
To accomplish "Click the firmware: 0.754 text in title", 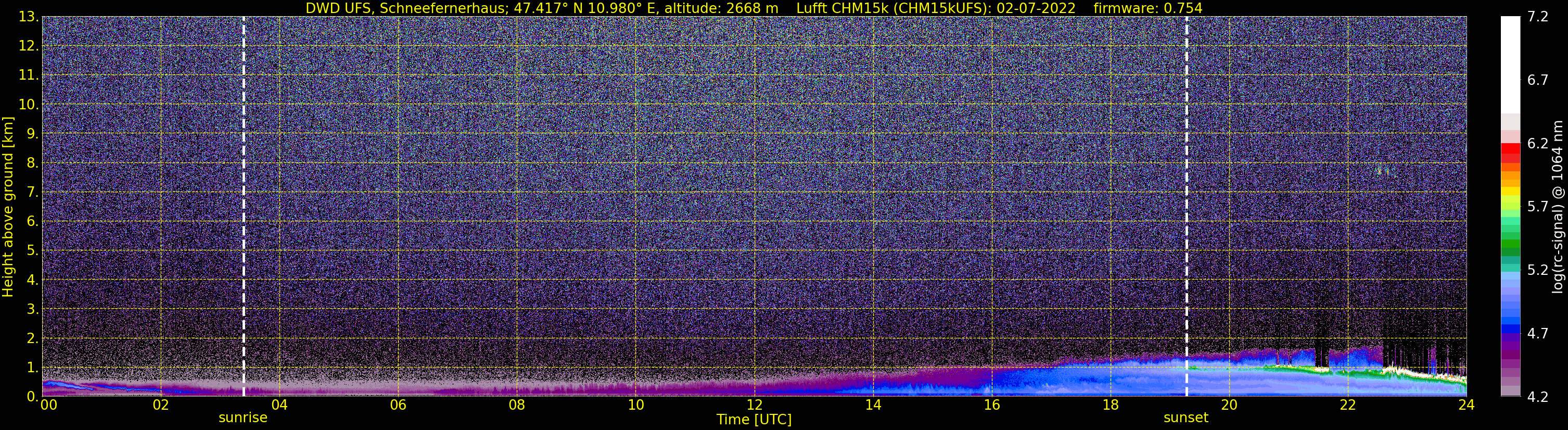I will pyautogui.click(x=1148, y=8).
